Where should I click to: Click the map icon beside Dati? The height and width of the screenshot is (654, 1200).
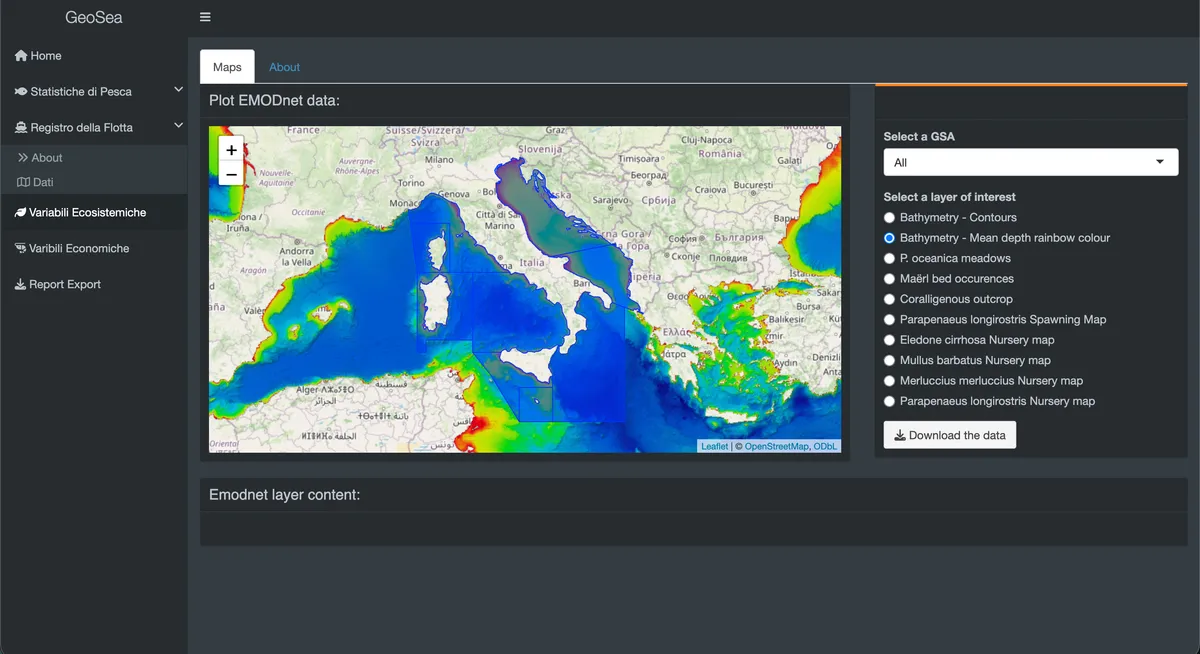(23, 183)
